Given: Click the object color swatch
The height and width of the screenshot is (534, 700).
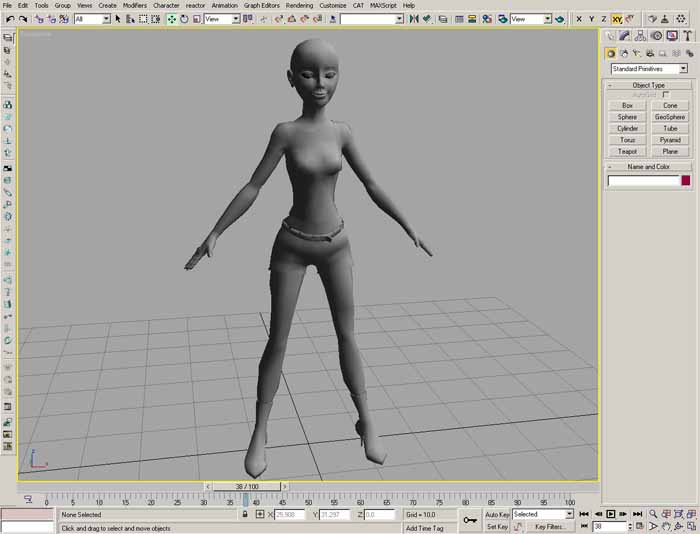Looking at the screenshot, I should pos(686,181).
